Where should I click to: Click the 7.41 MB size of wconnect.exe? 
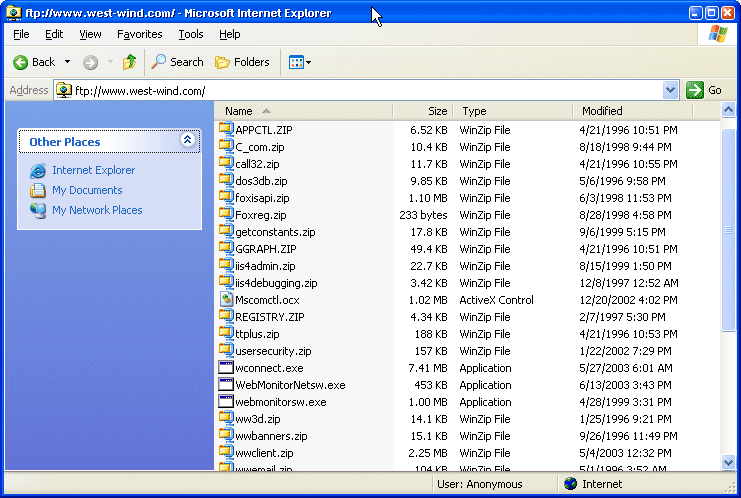(428, 368)
